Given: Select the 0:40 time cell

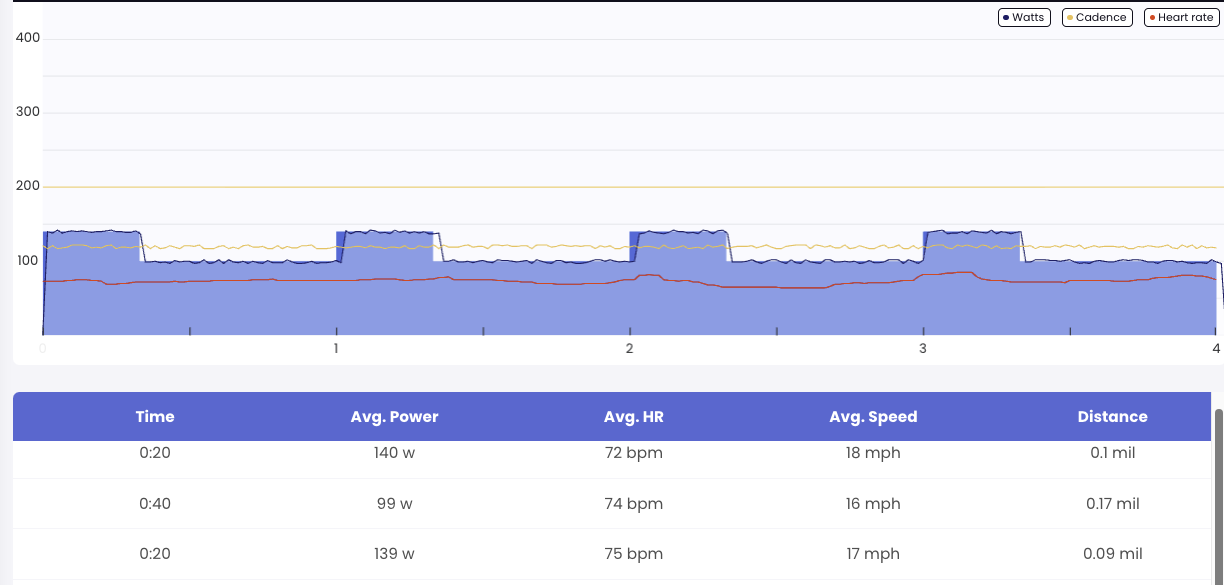Looking at the screenshot, I should coord(155,504).
